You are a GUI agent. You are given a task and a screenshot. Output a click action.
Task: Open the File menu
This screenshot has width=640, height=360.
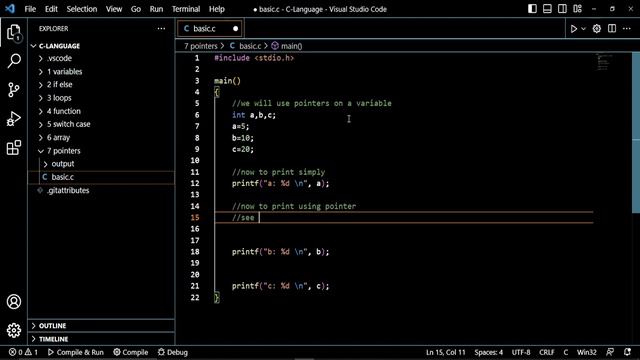pyautogui.click(x=30, y=9)
